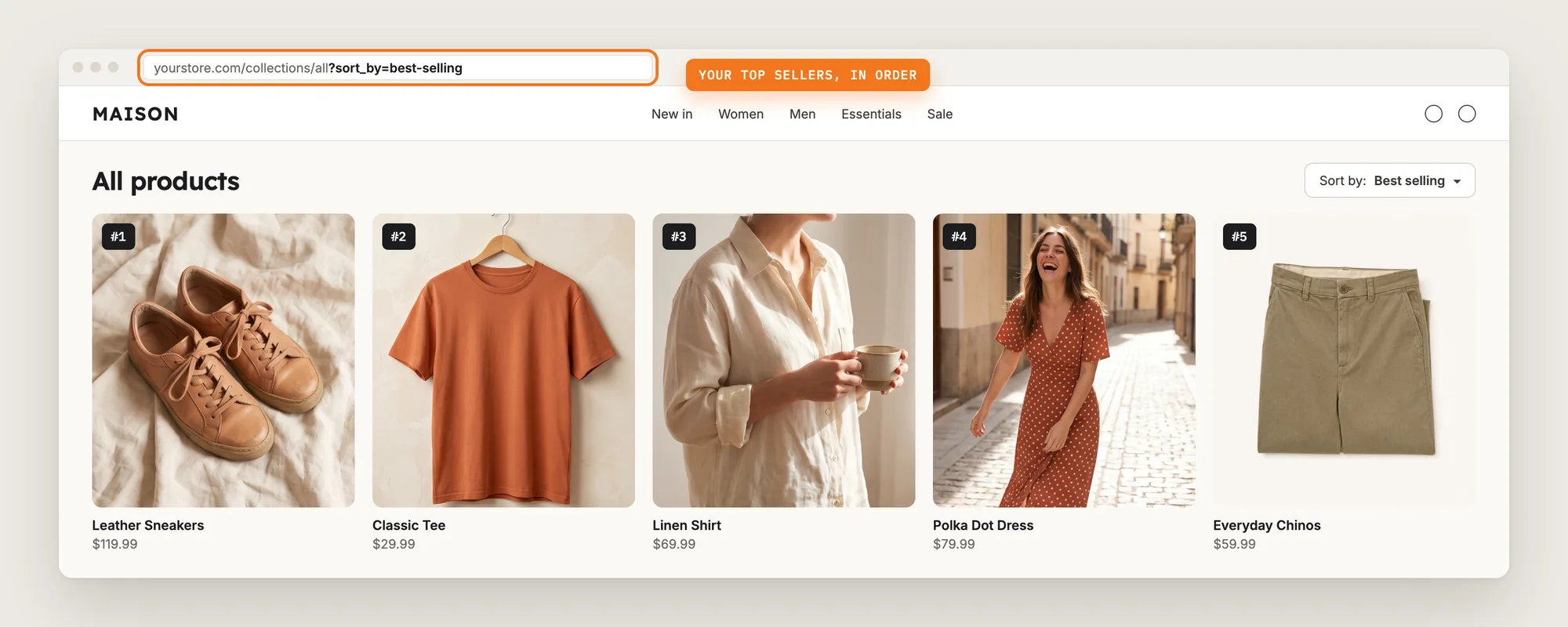Click the Polka Dot Dress product title
The width and height of the screenshot is (1568, 627).
(x=983, y=525)
